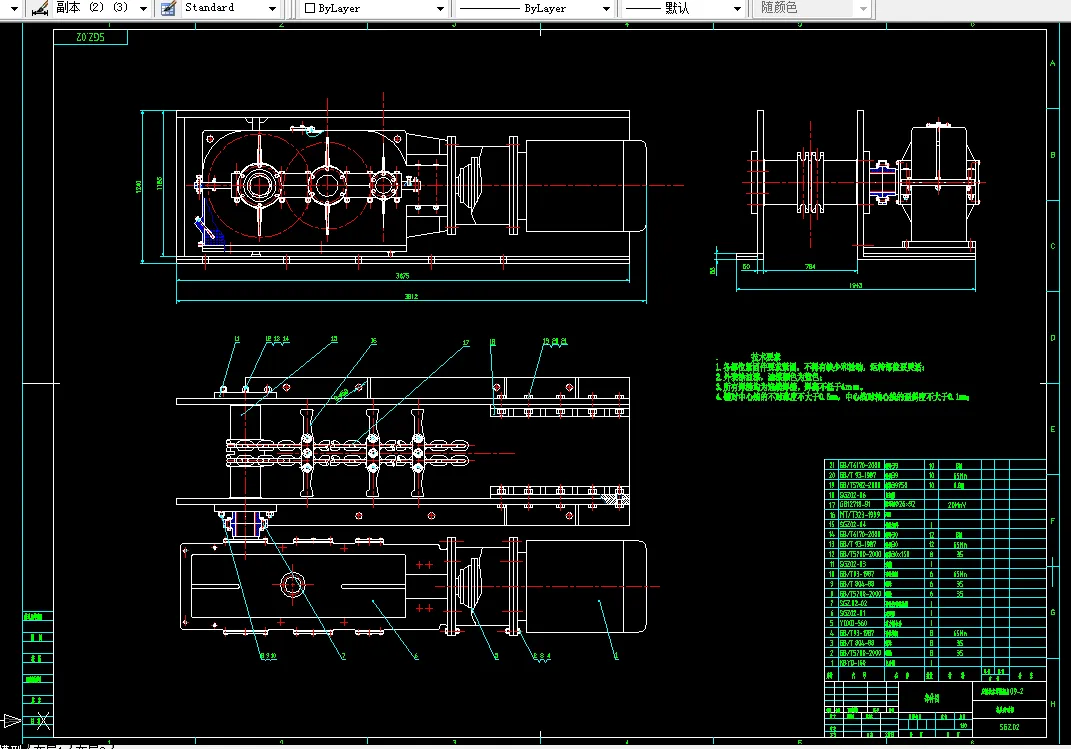Select the 50 dimension text
1071x749 pixels.
[746, 267]
